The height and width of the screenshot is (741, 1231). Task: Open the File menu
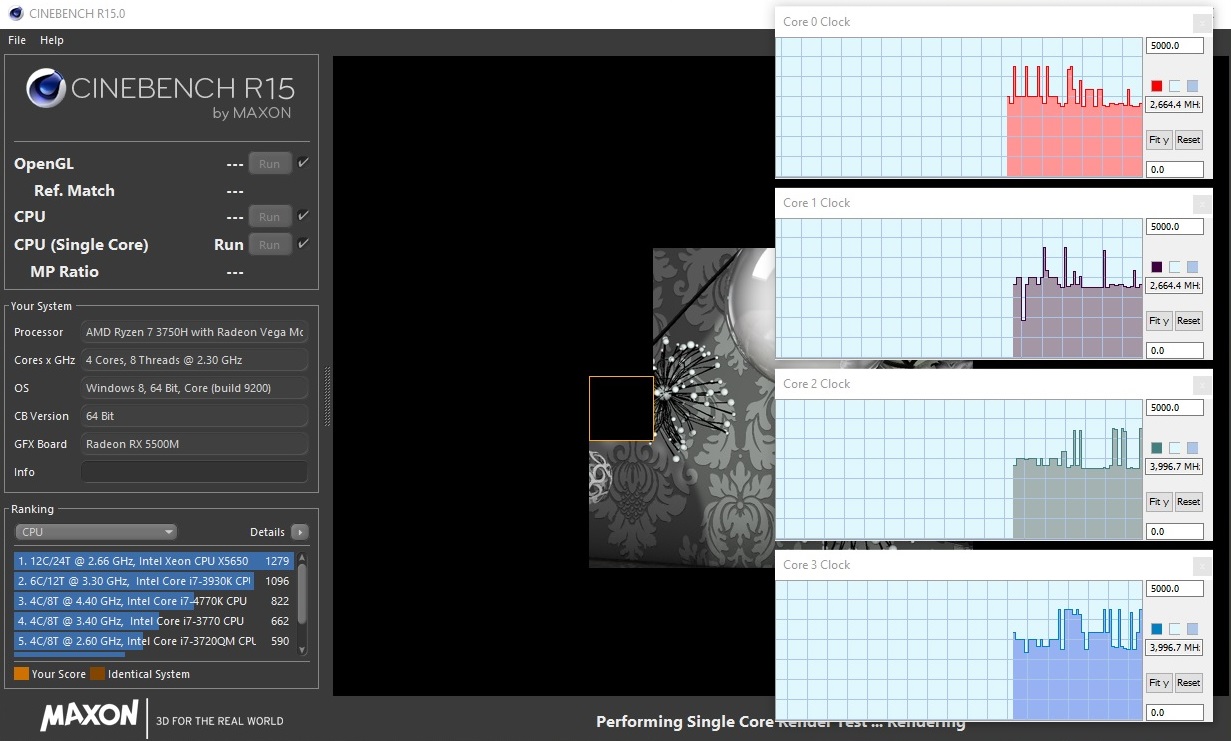click(x=17, y=40)
